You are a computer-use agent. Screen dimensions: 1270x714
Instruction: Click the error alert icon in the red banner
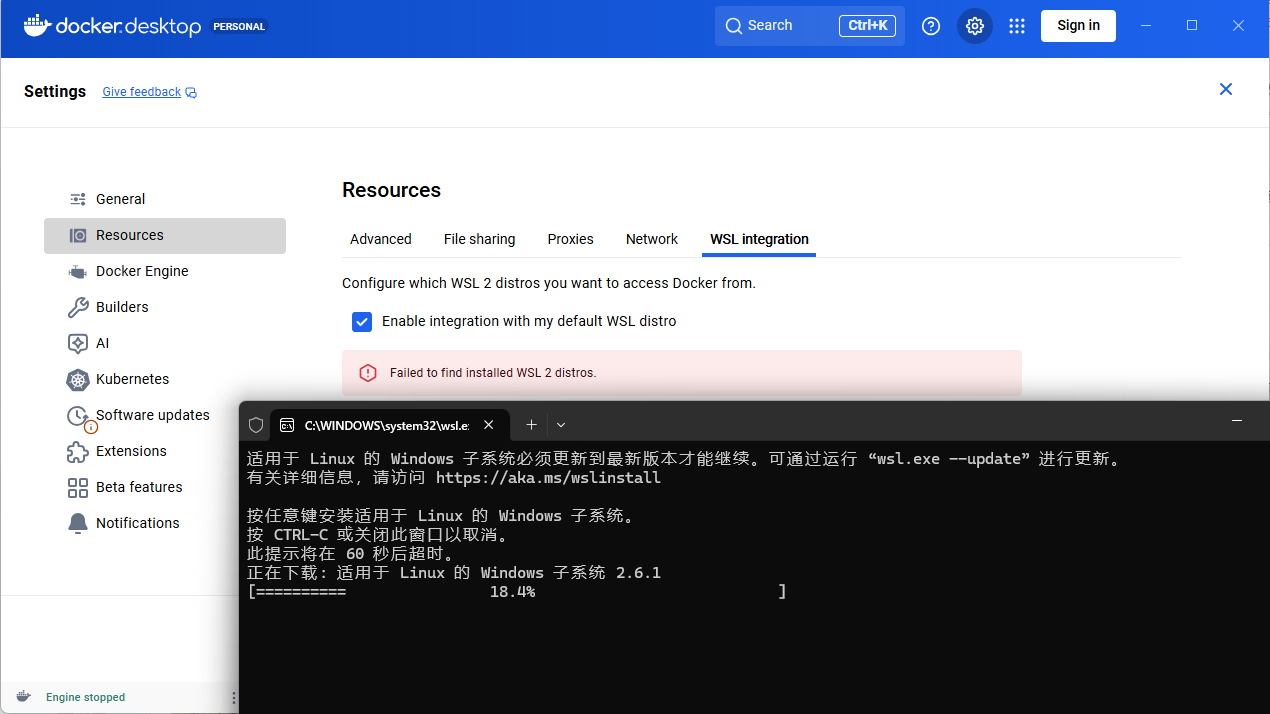pyautogui.click(x=368, y=373)
